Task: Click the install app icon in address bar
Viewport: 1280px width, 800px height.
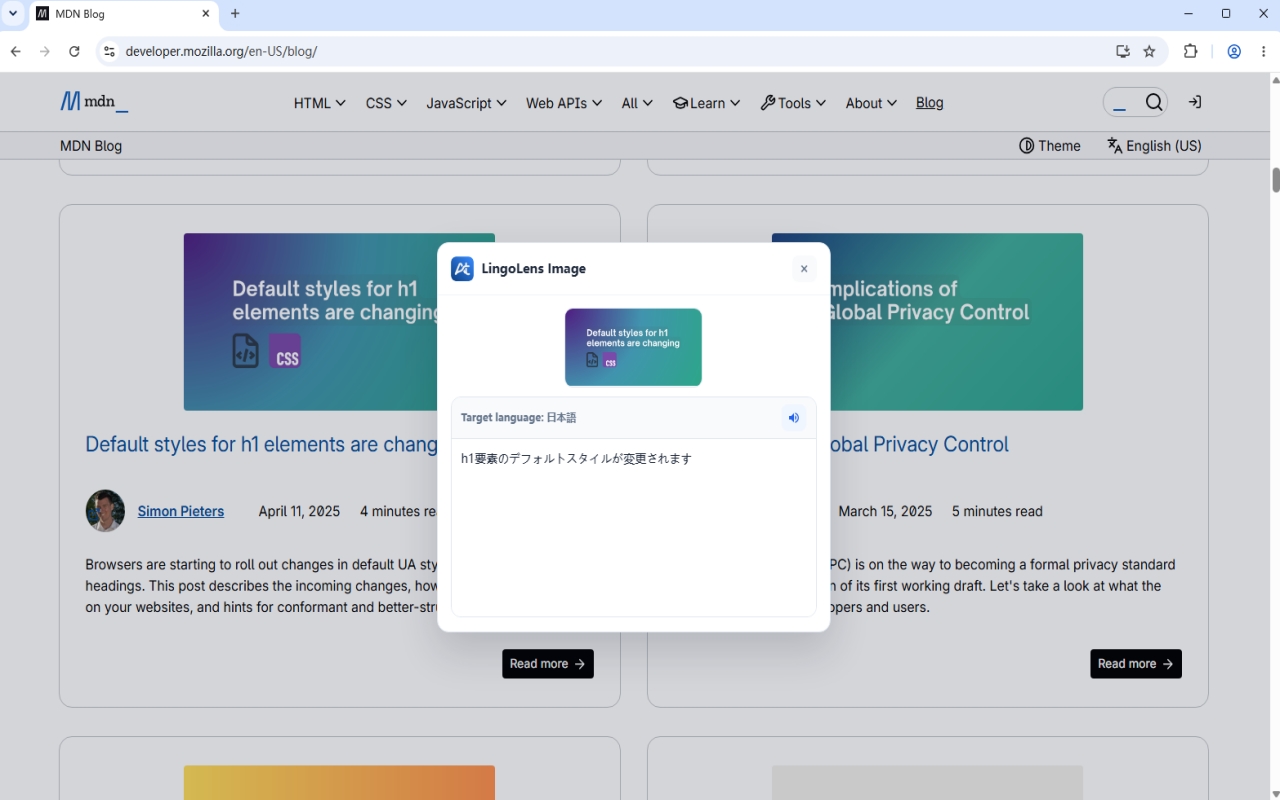Action: point(1123,51)
